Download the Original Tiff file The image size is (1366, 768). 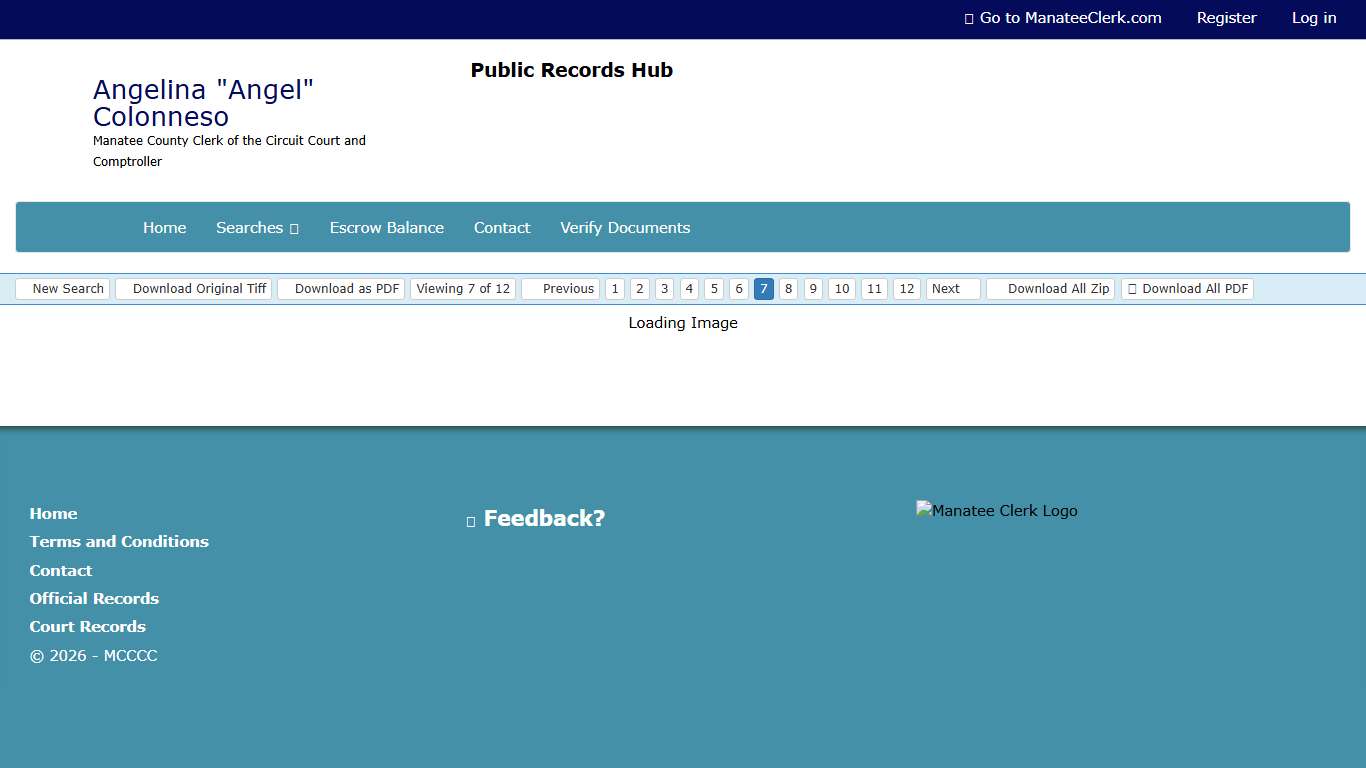click(x=200, y=288)
